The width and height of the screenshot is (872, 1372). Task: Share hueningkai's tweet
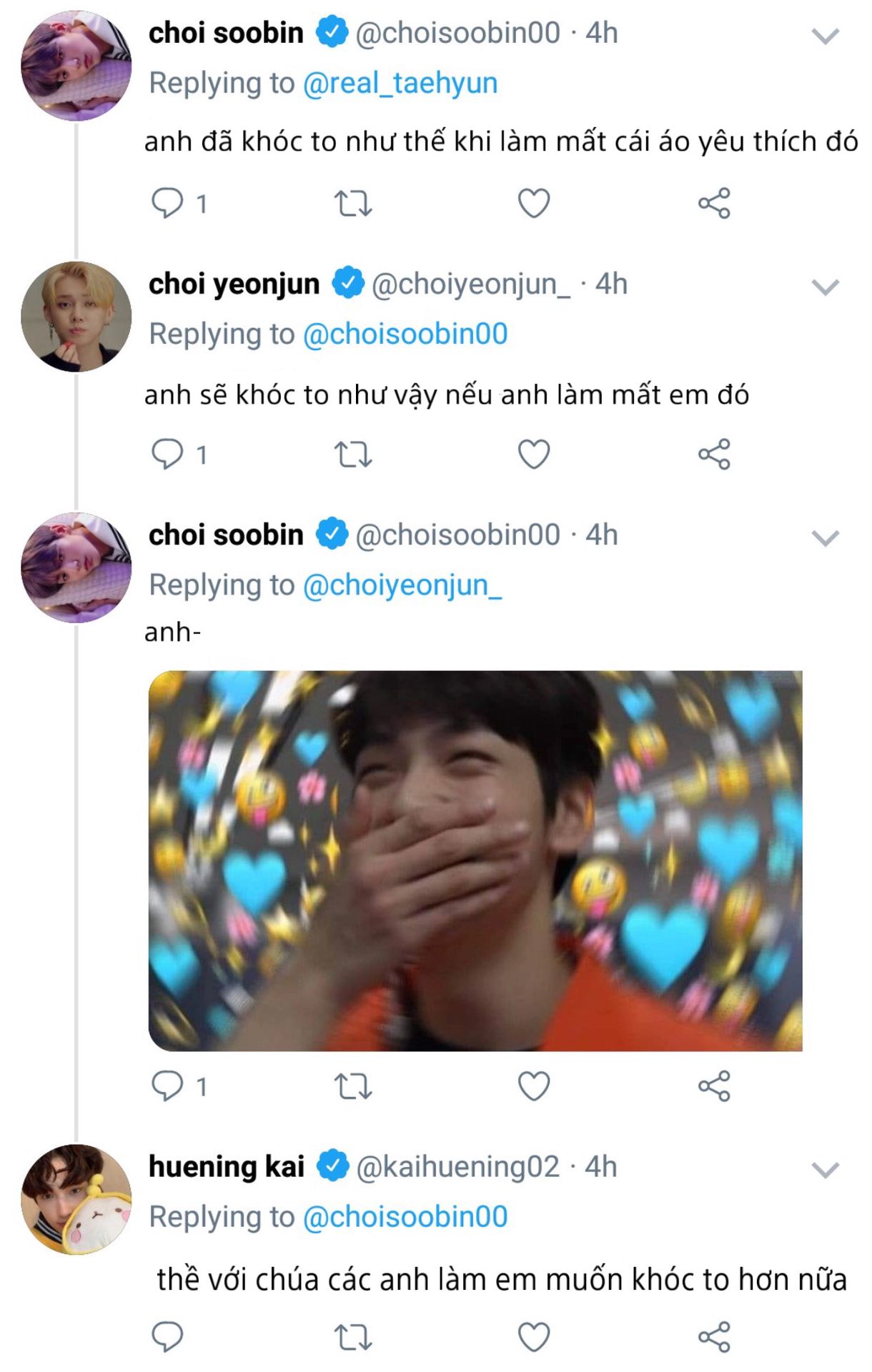tap(714, 1337)
